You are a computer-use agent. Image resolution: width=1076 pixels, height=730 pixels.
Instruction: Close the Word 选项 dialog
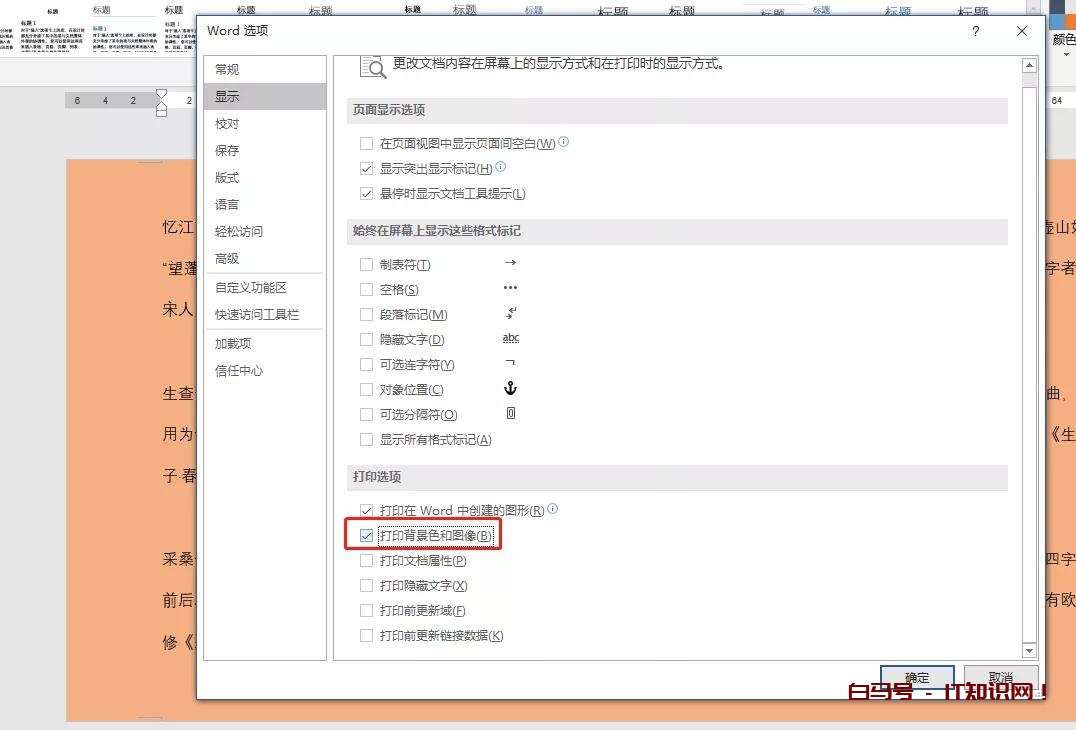pos(1021,31)
